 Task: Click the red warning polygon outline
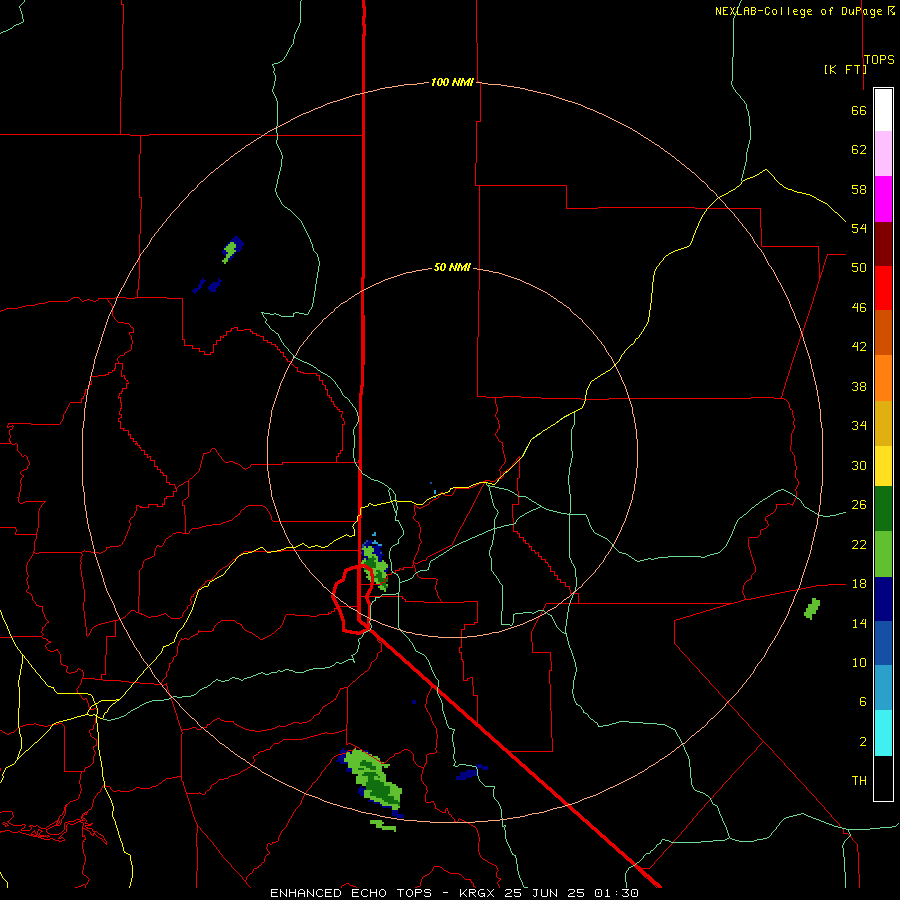(352, 599)
